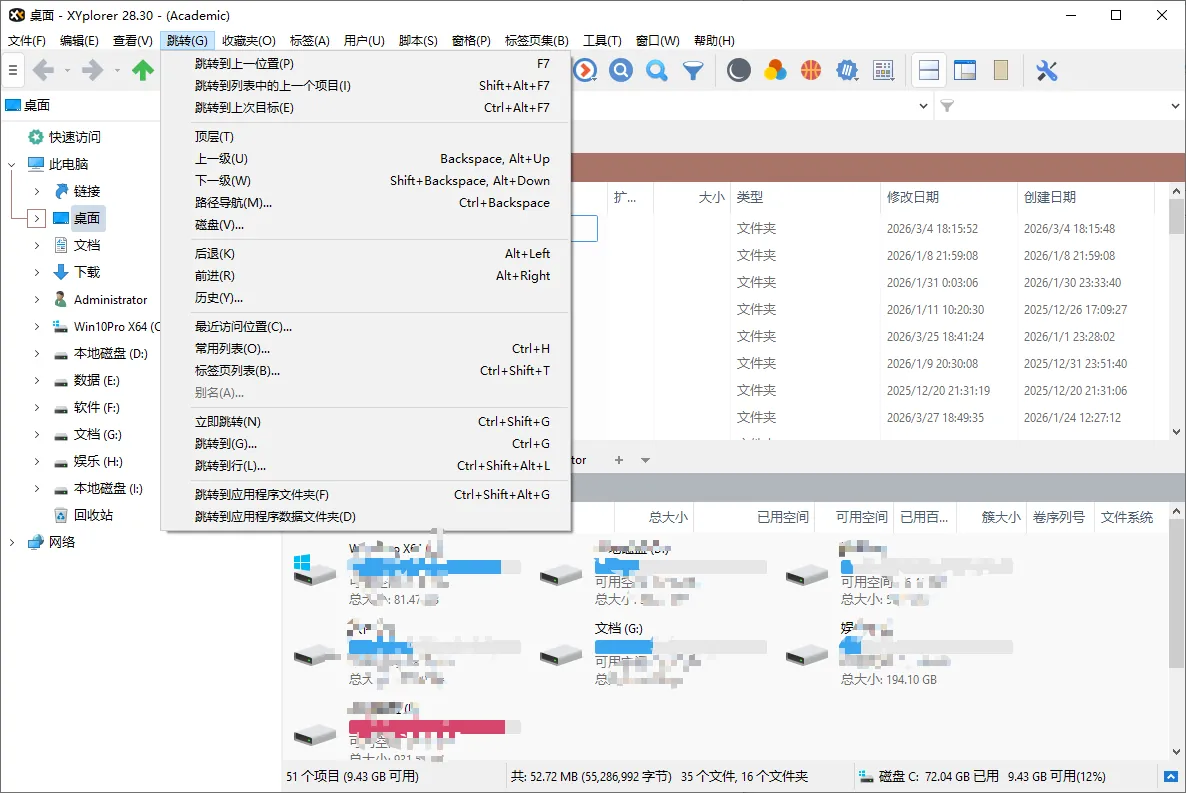Click the color filters icon
This screenshot has width=1186, height=793.
[x=775, y=70]
